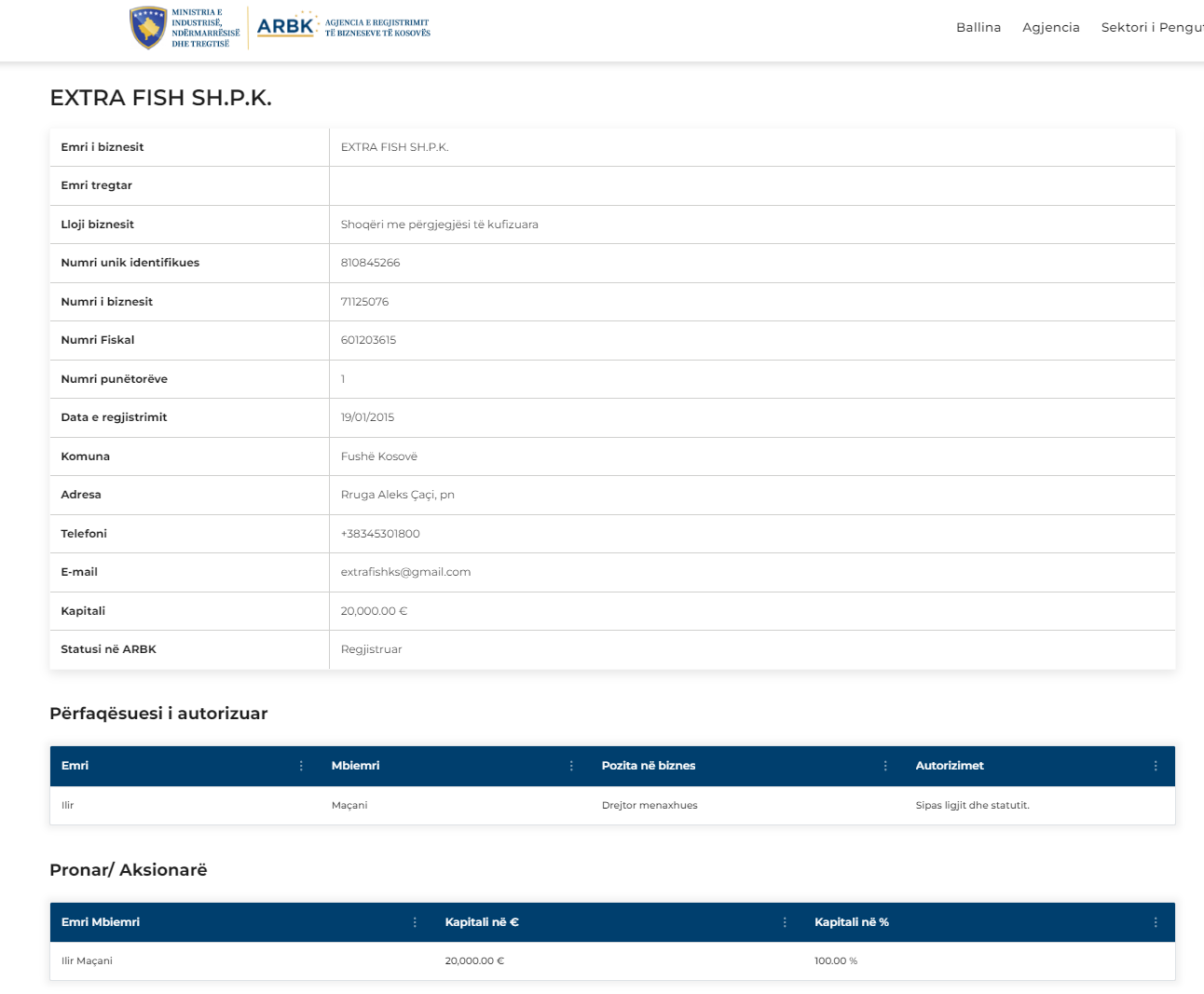Sort by the Emri column header

tap(75, 766)
